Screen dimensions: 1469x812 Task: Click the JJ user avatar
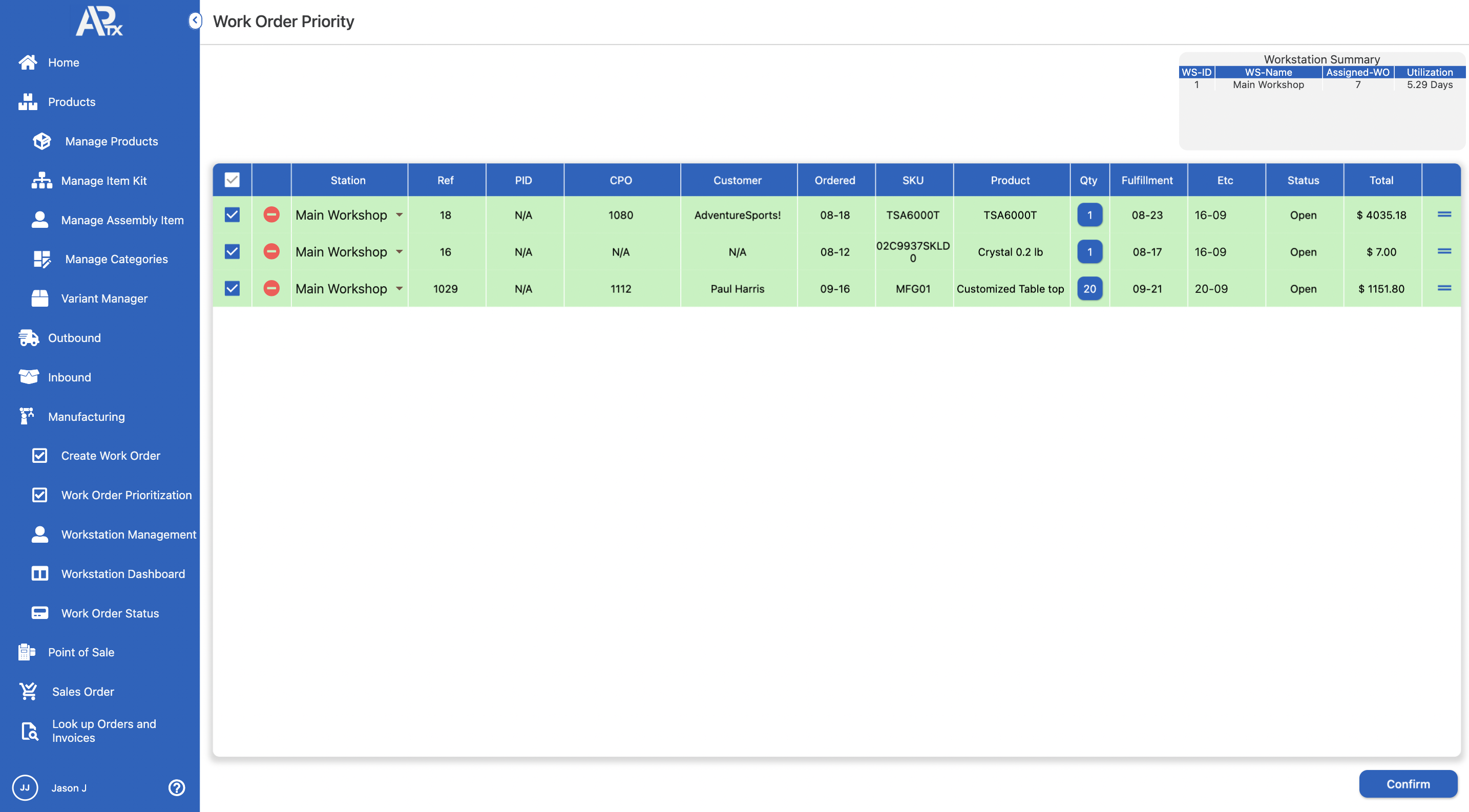[x=25, y=787]
